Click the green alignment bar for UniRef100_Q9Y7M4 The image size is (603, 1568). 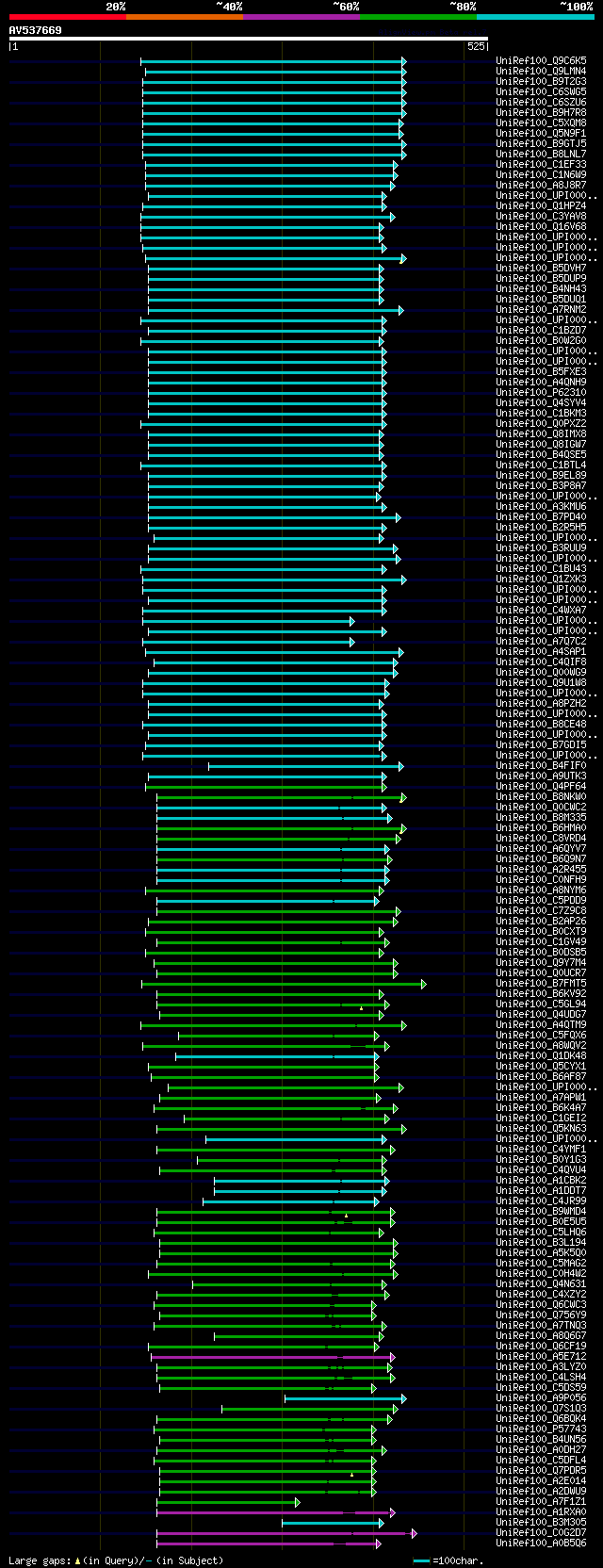tap(276, 963)
